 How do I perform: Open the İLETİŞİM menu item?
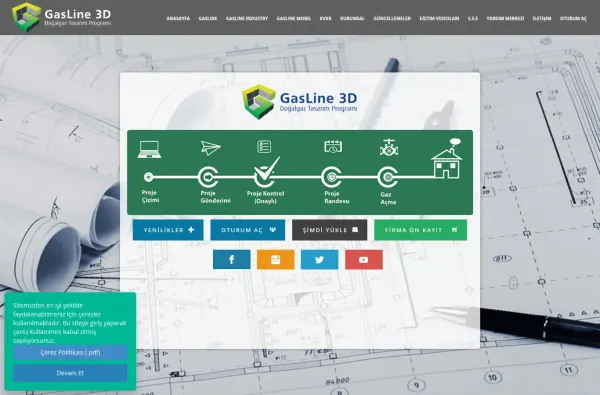point(542,18)
